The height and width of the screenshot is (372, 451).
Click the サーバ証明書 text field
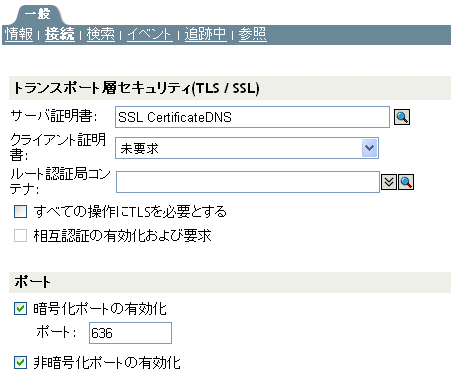tap(252, 117)
